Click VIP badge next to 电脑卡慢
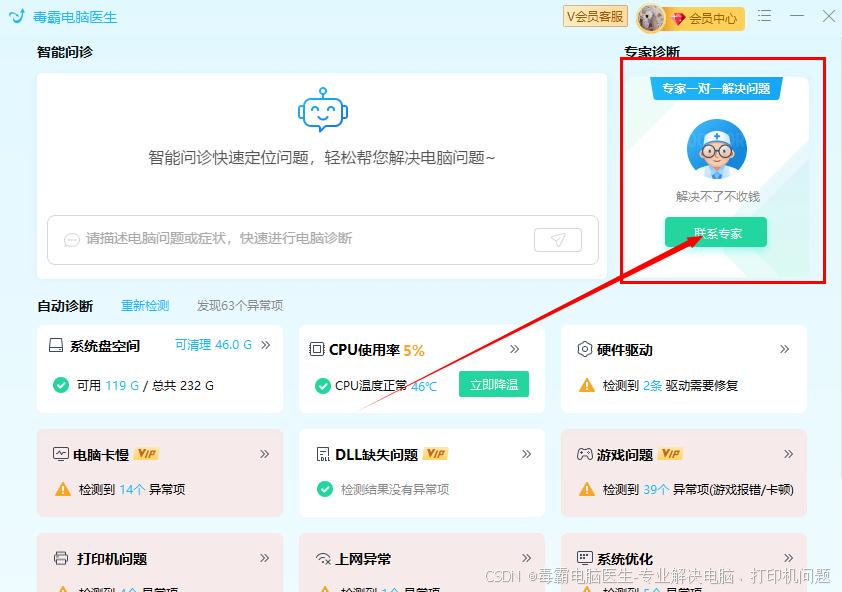842x592 pixels. point(146,454)
